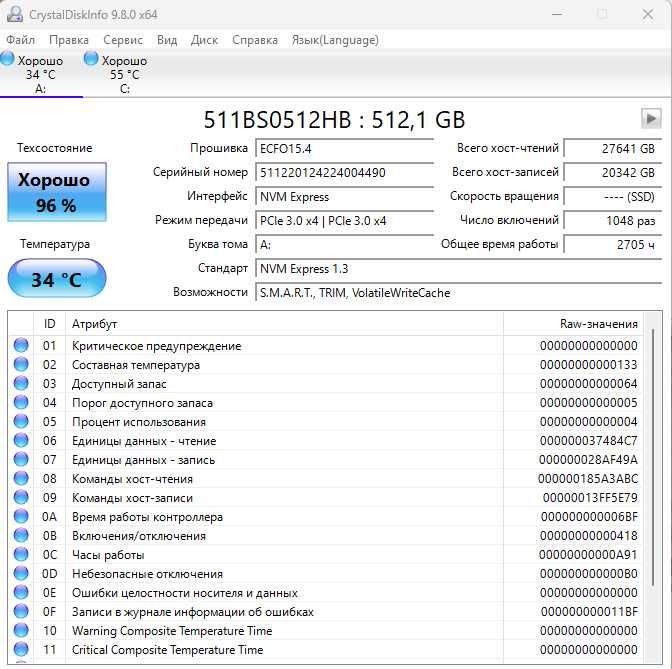This screenshot has width=672, height=669.
Task: Click status orb for Процент использования row
Action: pyautogui.click(x=21, y=422)
